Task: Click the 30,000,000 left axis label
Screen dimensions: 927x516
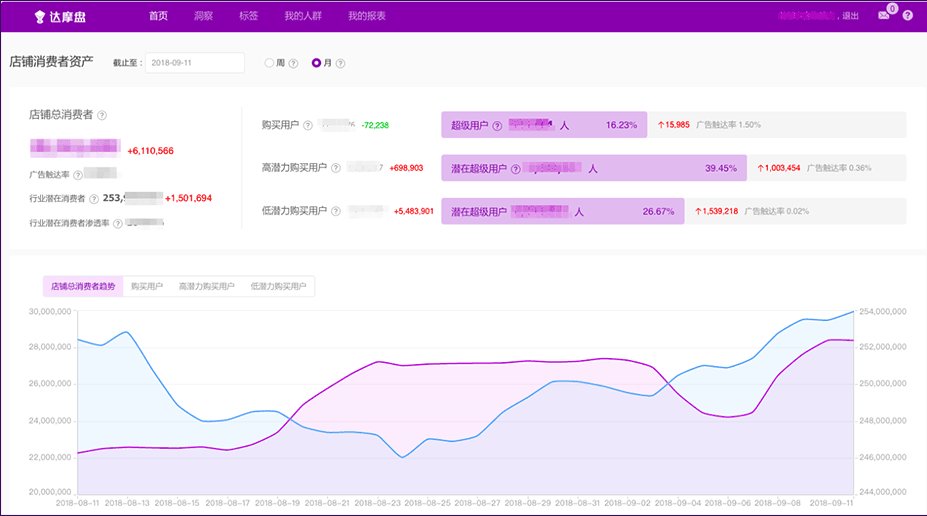Action: [x=50, y=311]
